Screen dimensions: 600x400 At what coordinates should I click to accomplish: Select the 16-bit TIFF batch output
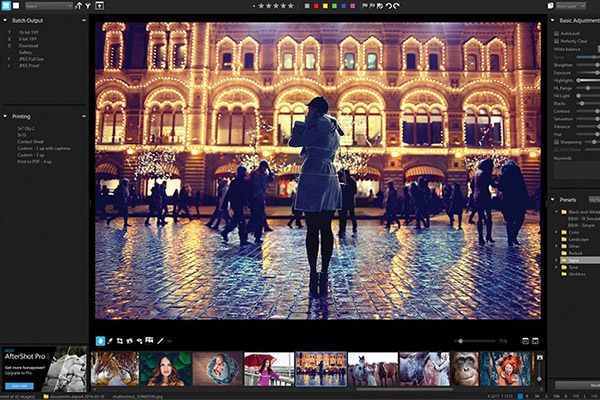pyautogui.click(x=29, y=33)
